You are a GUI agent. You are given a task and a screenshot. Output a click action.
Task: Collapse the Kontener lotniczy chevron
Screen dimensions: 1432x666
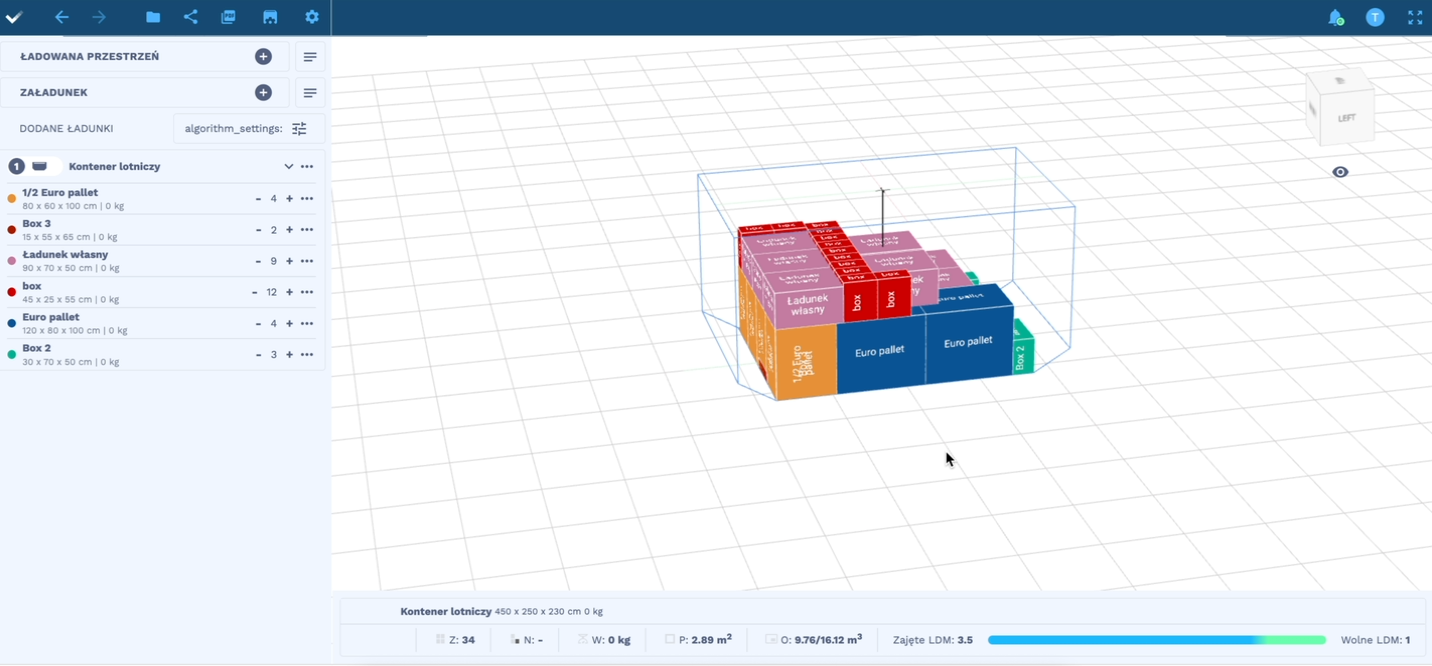pos(289,167)
